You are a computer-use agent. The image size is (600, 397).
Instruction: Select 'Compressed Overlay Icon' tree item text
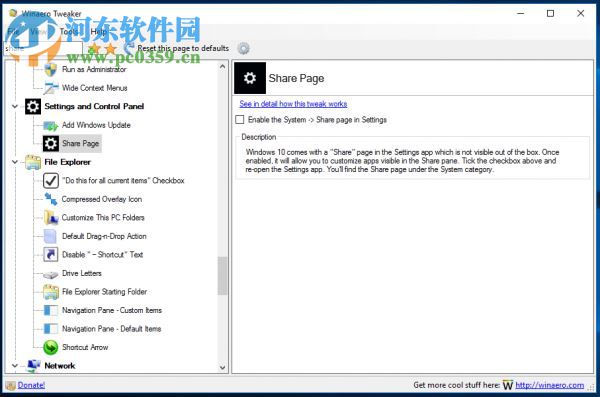(102, 199)
